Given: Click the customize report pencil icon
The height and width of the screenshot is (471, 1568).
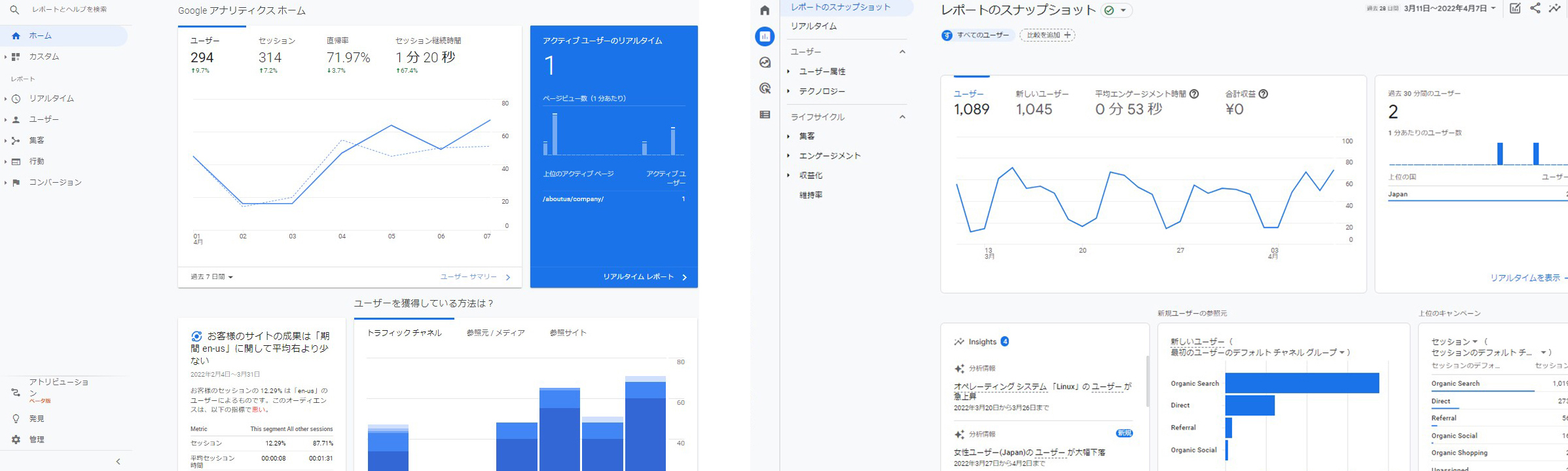Looking at the screenshot, I should pyautogui.click(x=1515, y=9).
